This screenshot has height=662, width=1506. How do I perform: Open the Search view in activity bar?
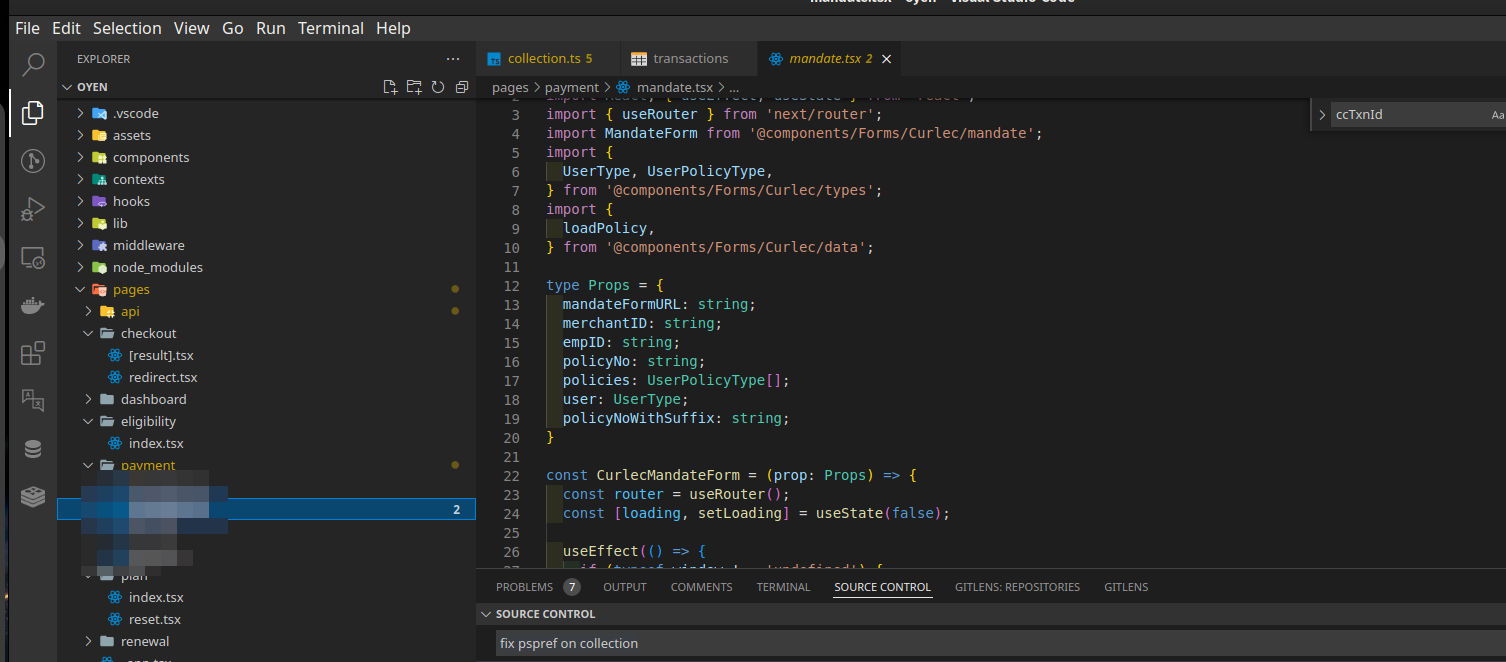(33, 65)
